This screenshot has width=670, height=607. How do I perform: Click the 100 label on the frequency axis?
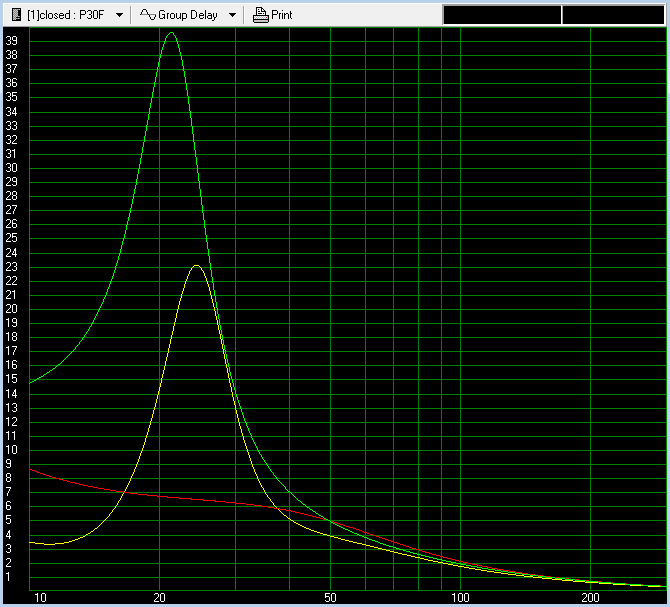(460, 597)
